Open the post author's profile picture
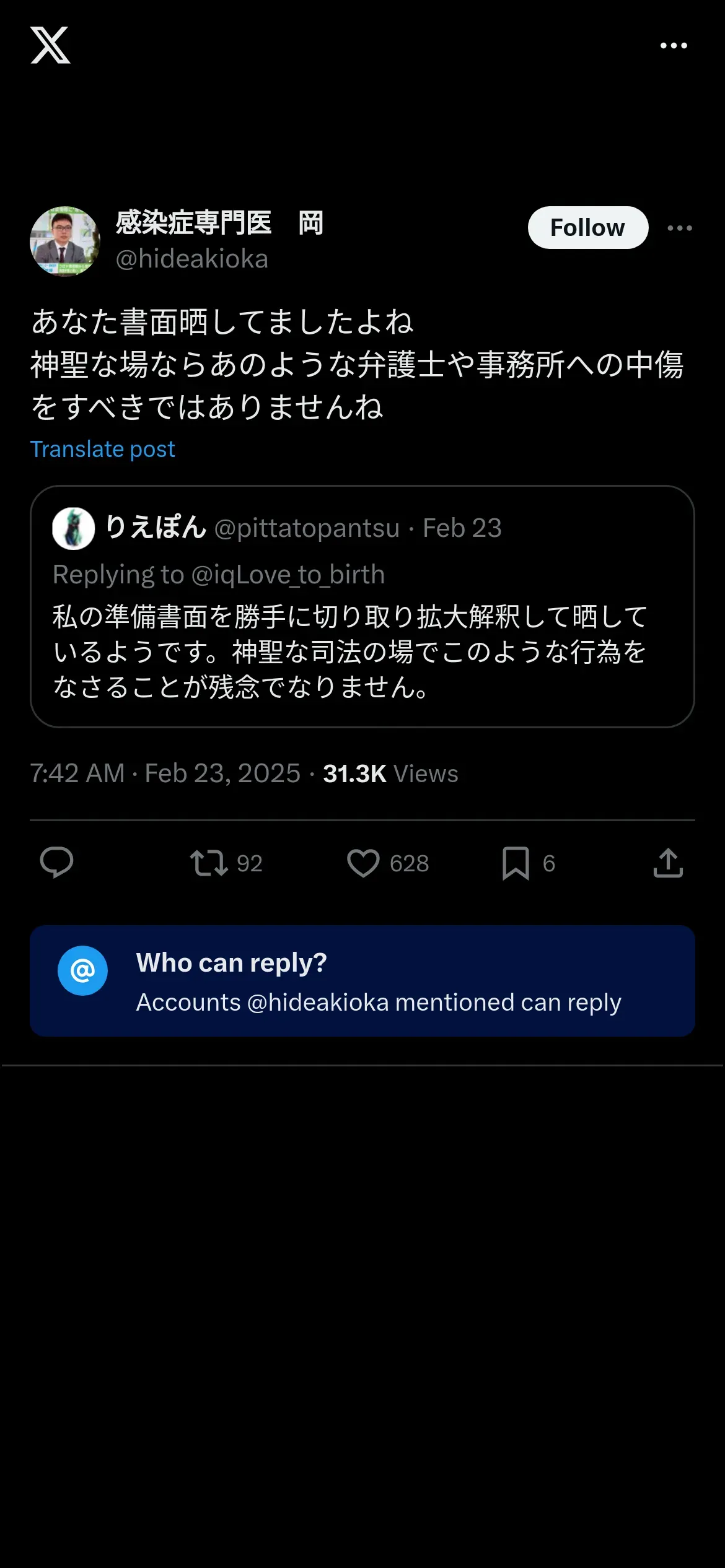 65,242
